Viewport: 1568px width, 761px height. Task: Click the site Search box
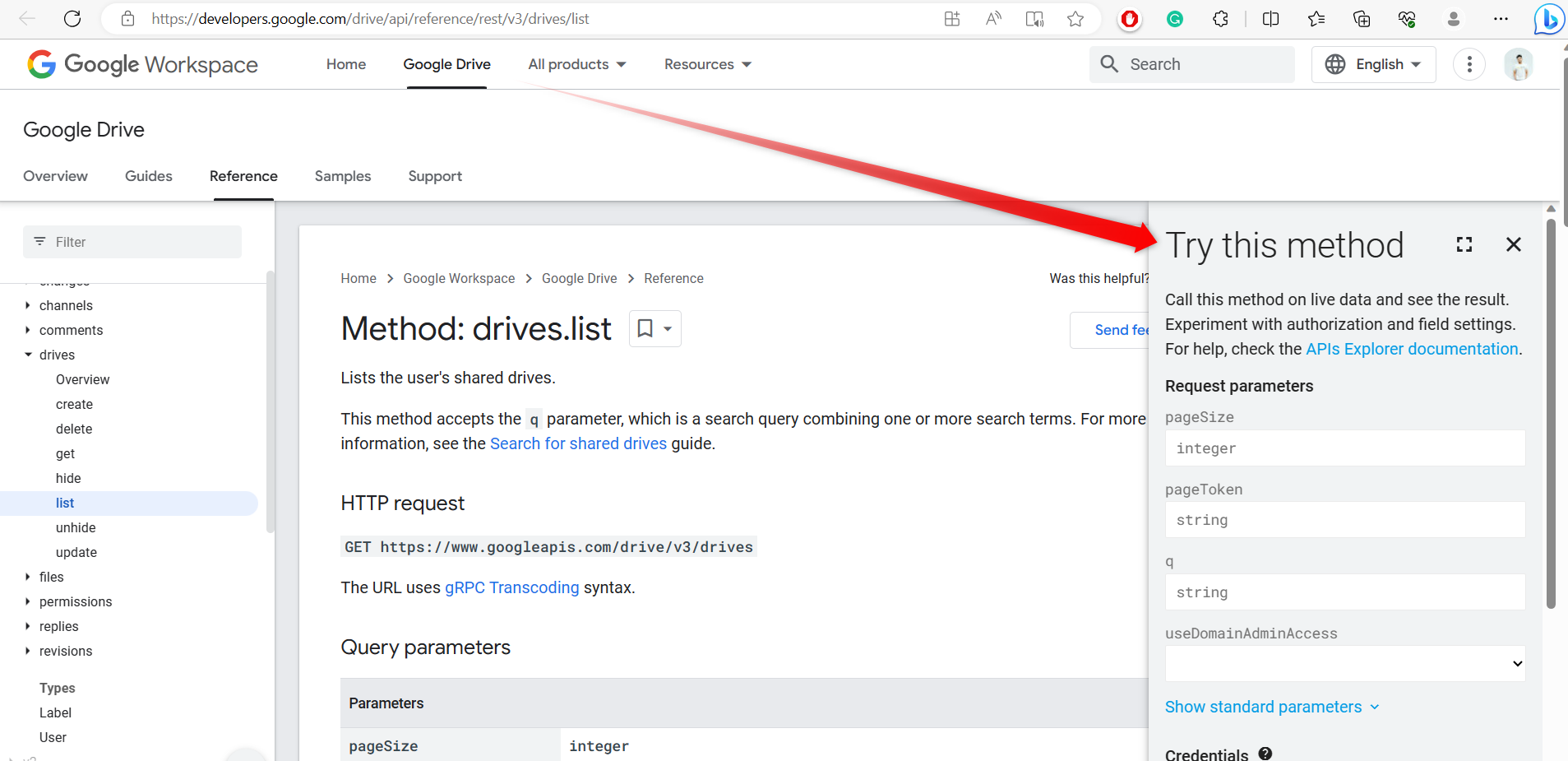(x=1191, y=64)
